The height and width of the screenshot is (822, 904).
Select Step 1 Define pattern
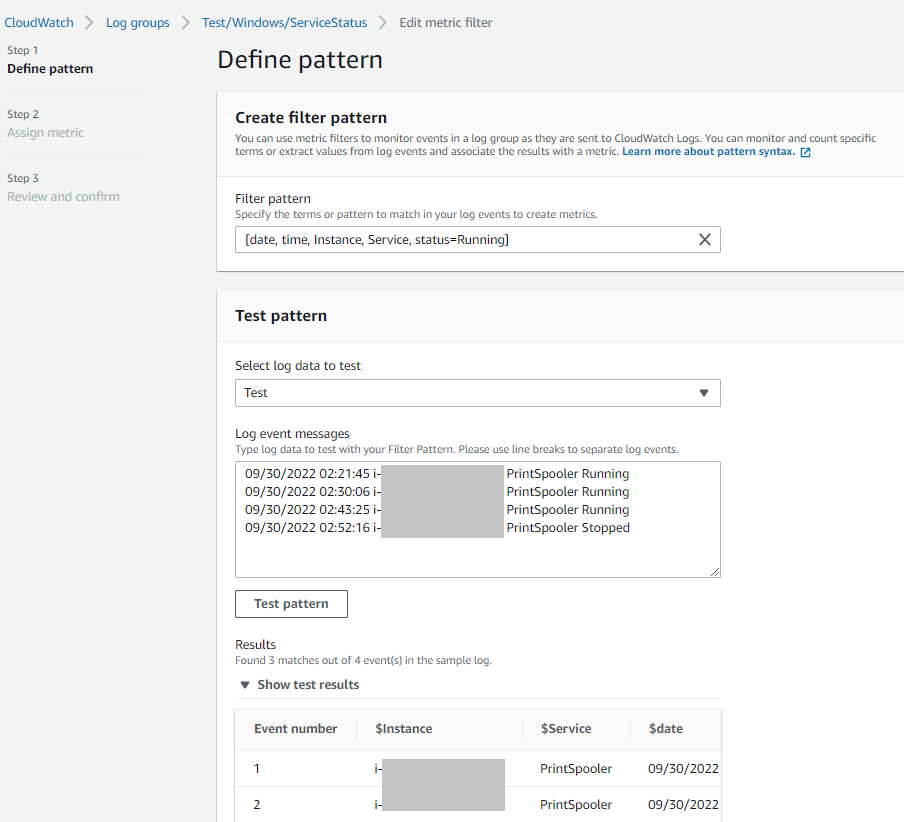point(50,68)
